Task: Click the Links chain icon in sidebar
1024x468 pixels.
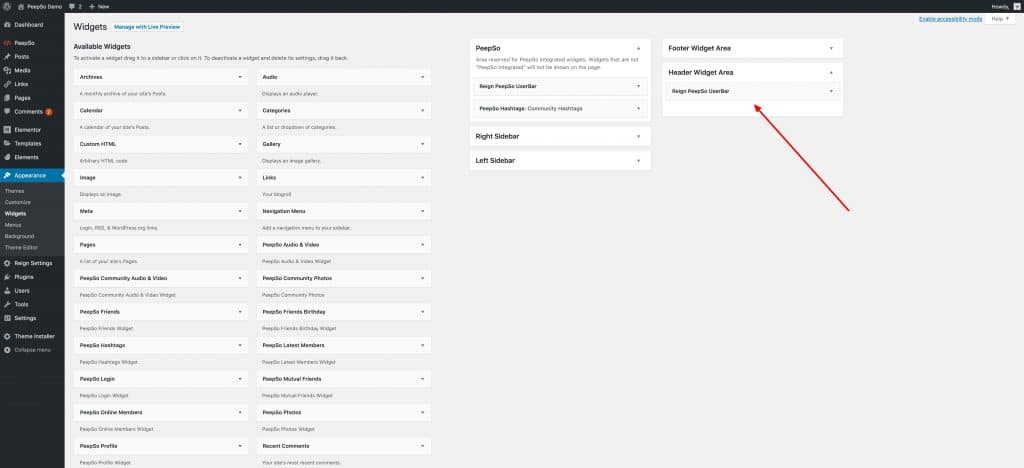Action: [7, 84]
